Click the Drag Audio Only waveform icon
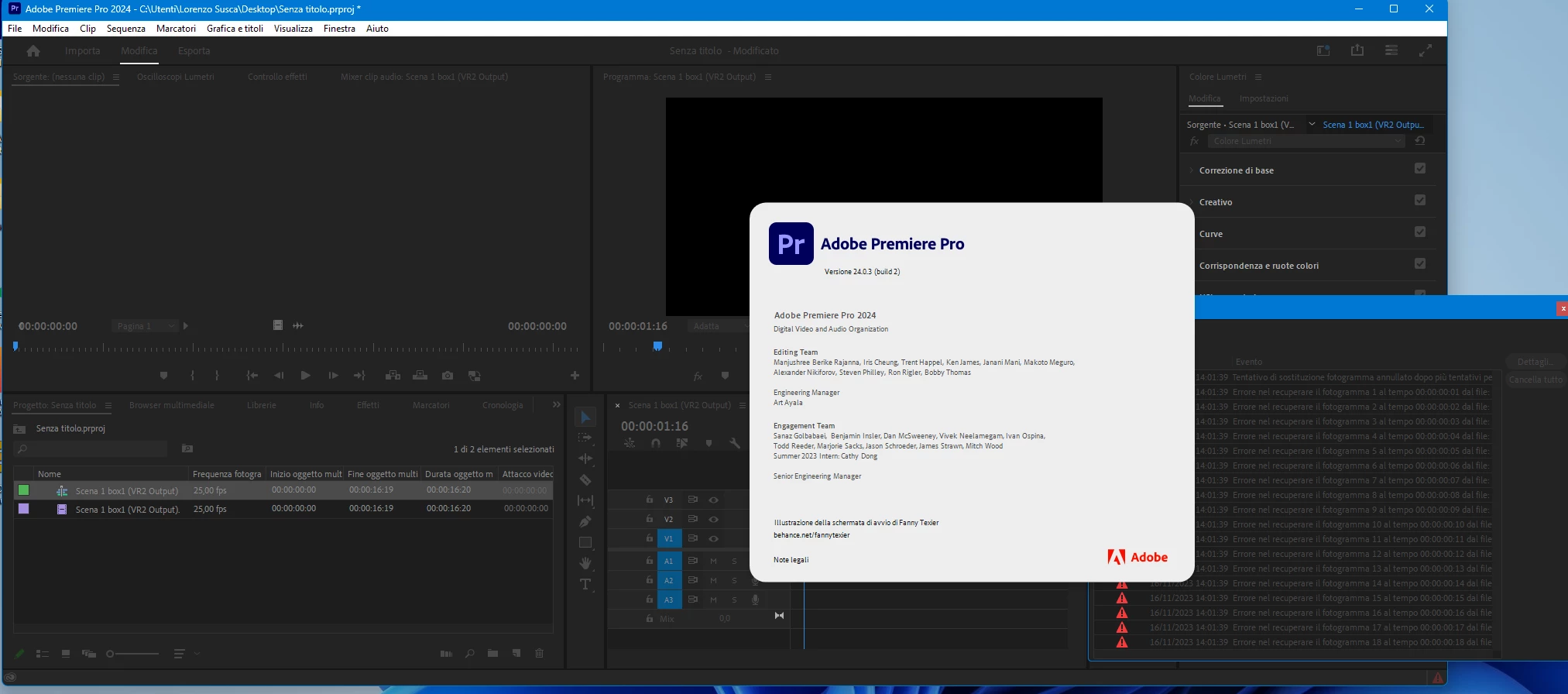Viewport: 1568px width, 694px height. click(x=298, y=325)
